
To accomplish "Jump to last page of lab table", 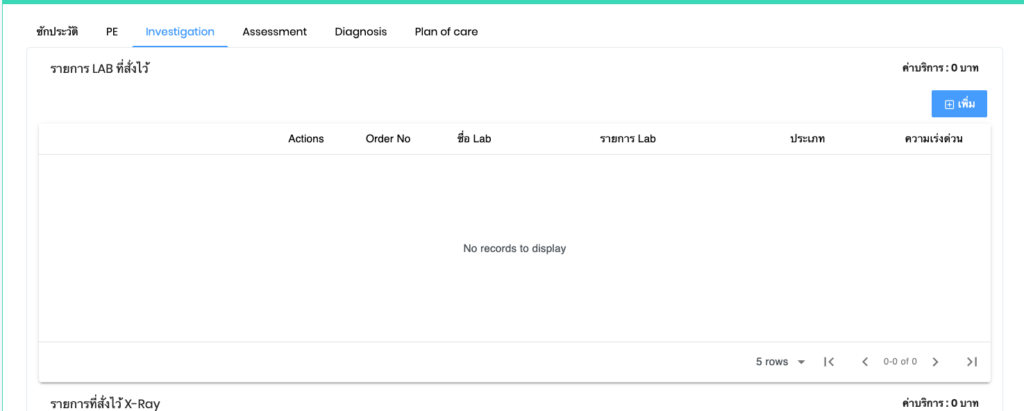I will click(x=971, y=362).
